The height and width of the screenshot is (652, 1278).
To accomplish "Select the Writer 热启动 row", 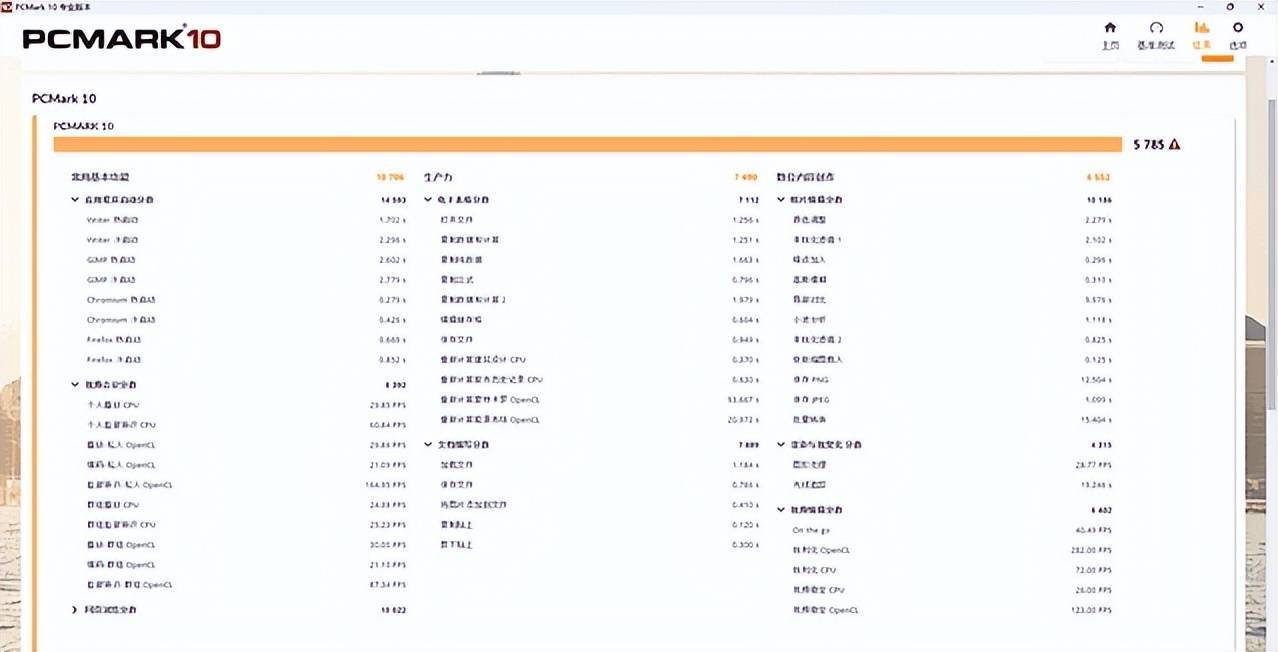I will [247, 220].
